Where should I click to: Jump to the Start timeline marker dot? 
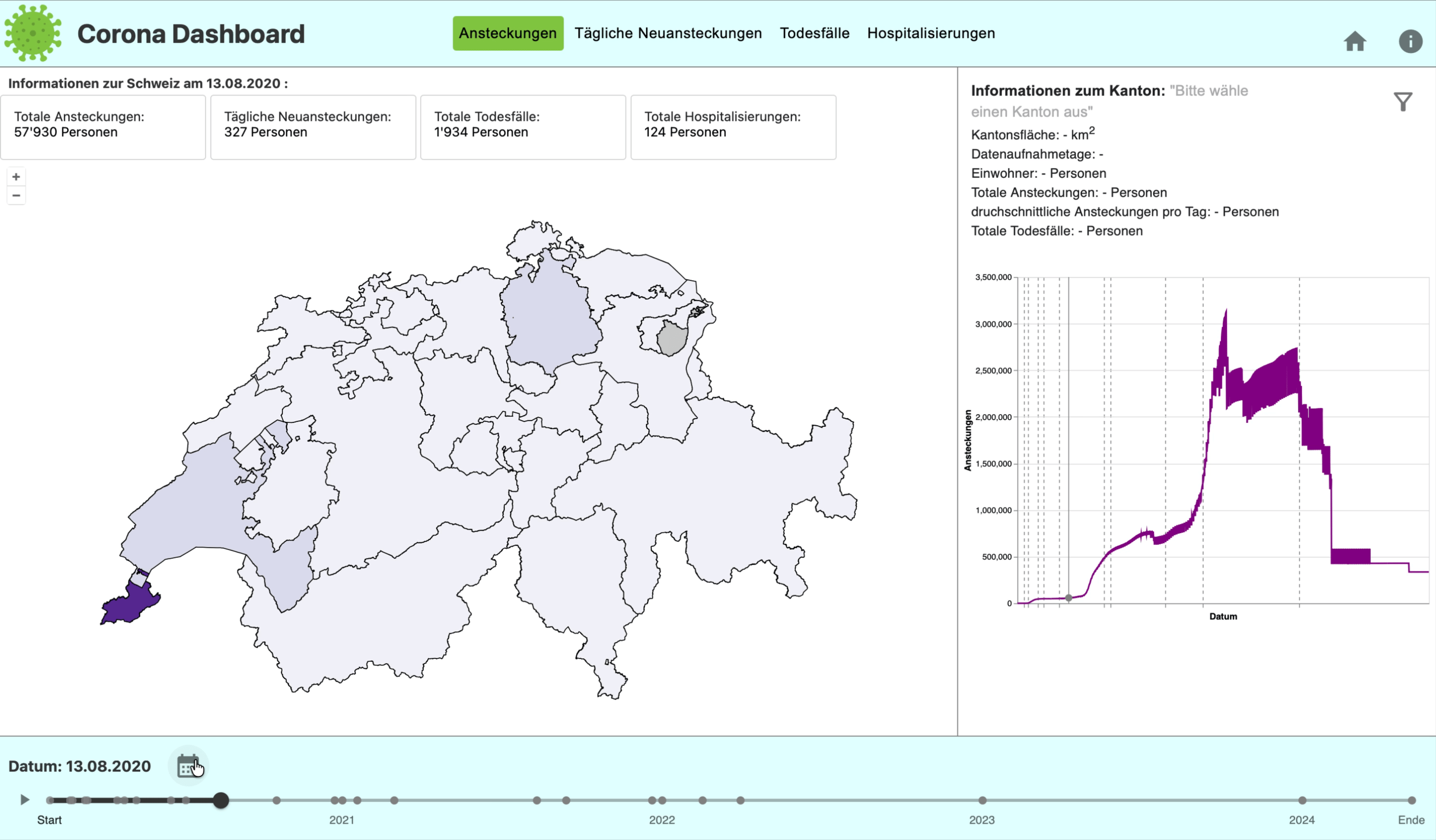point(50,800)
